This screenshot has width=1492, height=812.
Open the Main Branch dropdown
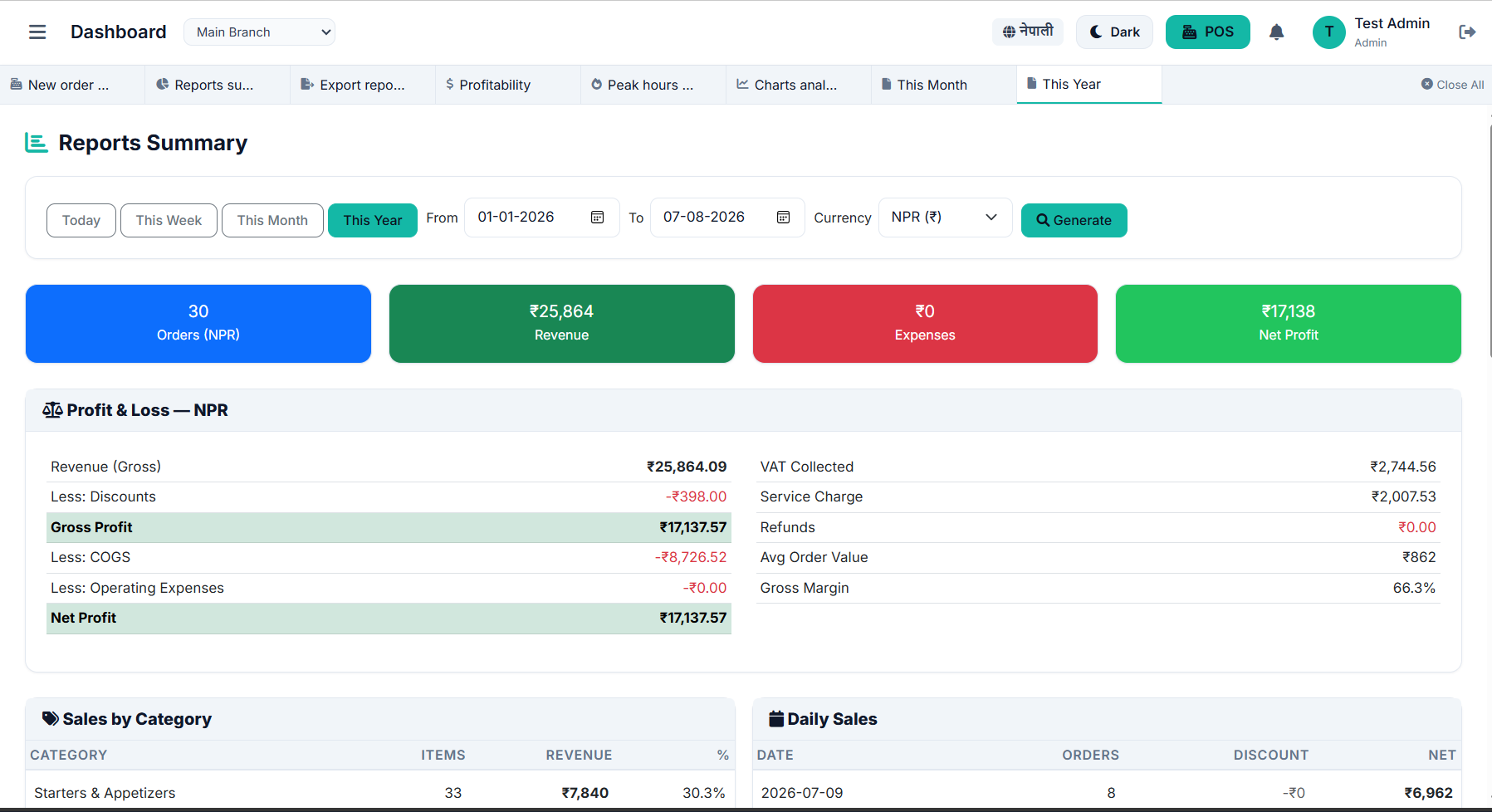click(x=259, y=32)
